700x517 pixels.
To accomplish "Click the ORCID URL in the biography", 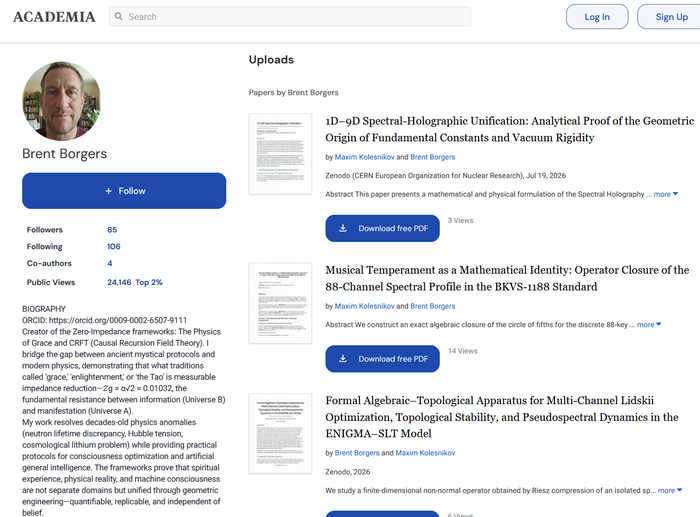I will (x=117, y=320).
